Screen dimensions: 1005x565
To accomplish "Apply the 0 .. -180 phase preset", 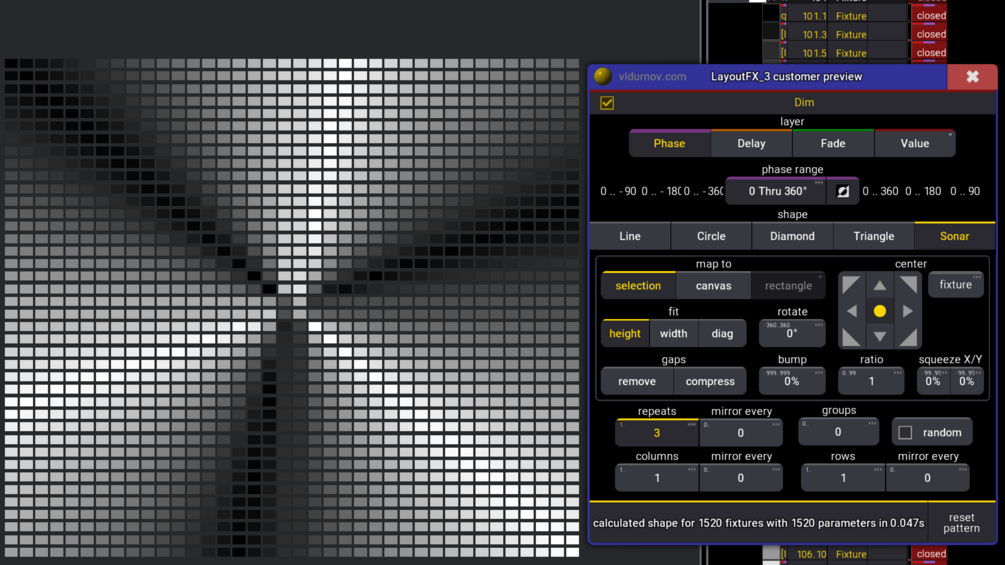I will point(661,191).
